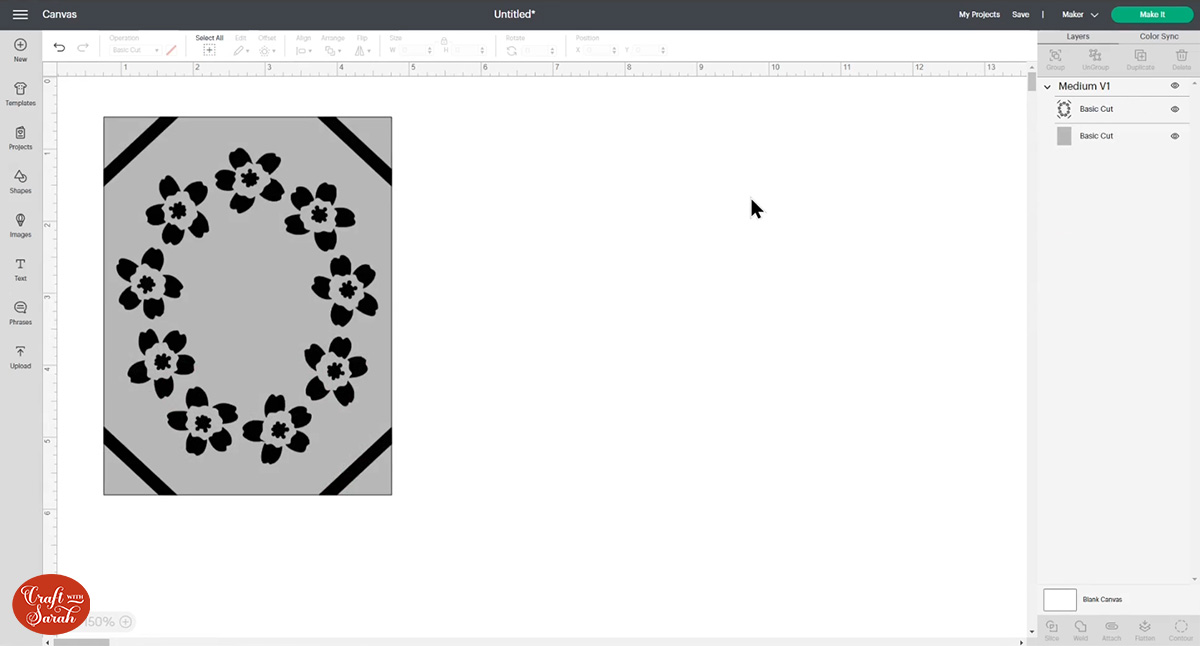Viewport: 1200px width, 646px height.
Task: Collapse the Medium V1 group
Action: click(1047, 86)
